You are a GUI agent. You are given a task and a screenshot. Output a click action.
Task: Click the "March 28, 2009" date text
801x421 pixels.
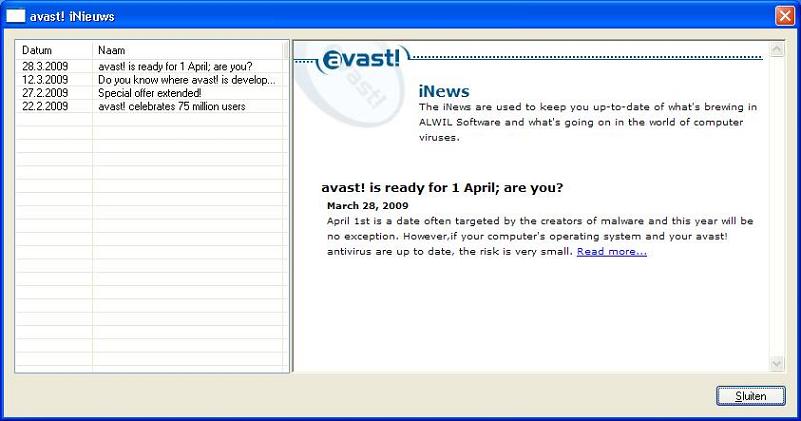(367, 206)
